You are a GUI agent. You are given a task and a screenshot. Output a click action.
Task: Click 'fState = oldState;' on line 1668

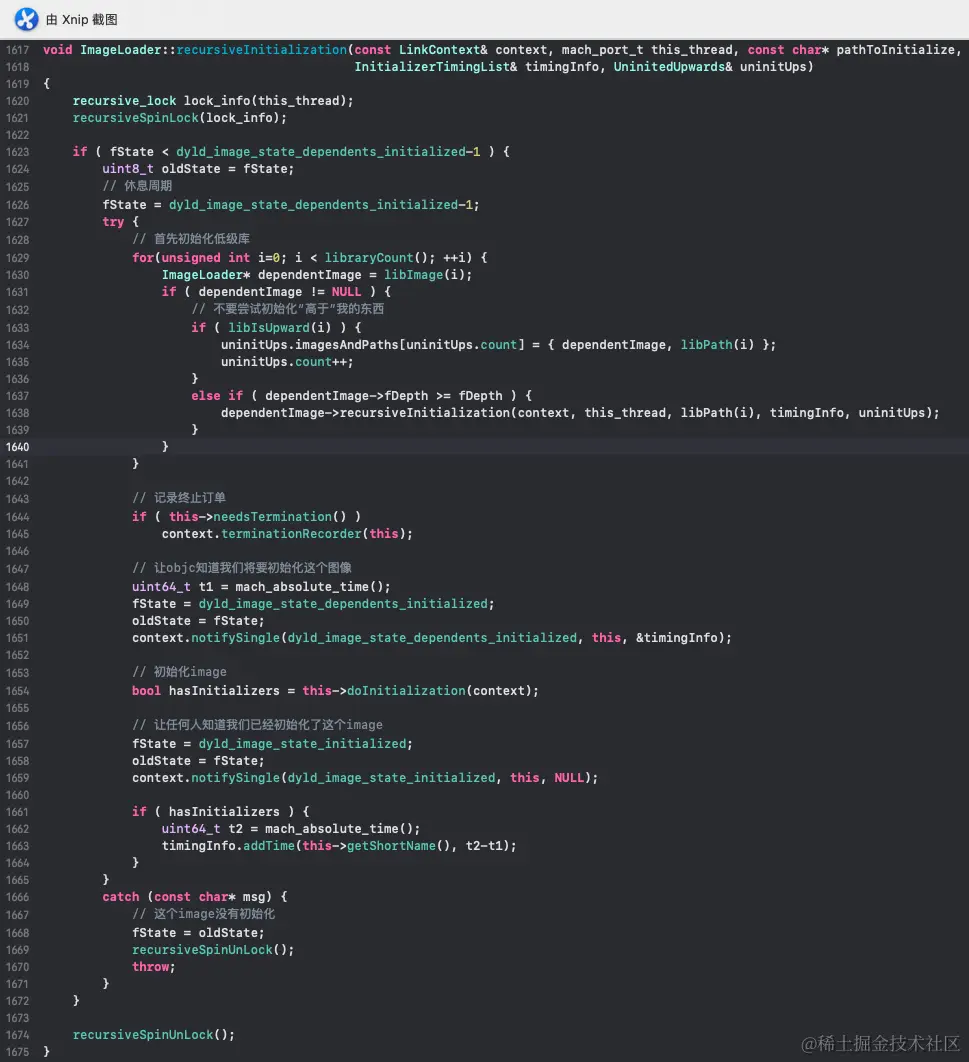[x=198, y=933]
